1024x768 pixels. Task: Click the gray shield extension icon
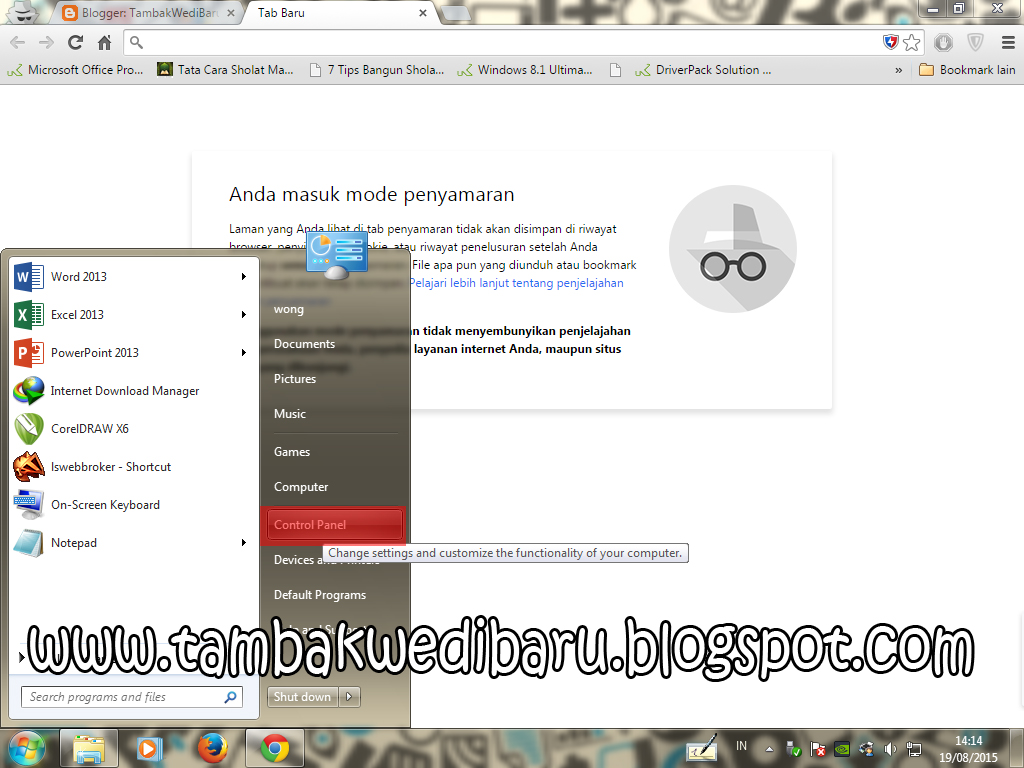tap(975, 43)
